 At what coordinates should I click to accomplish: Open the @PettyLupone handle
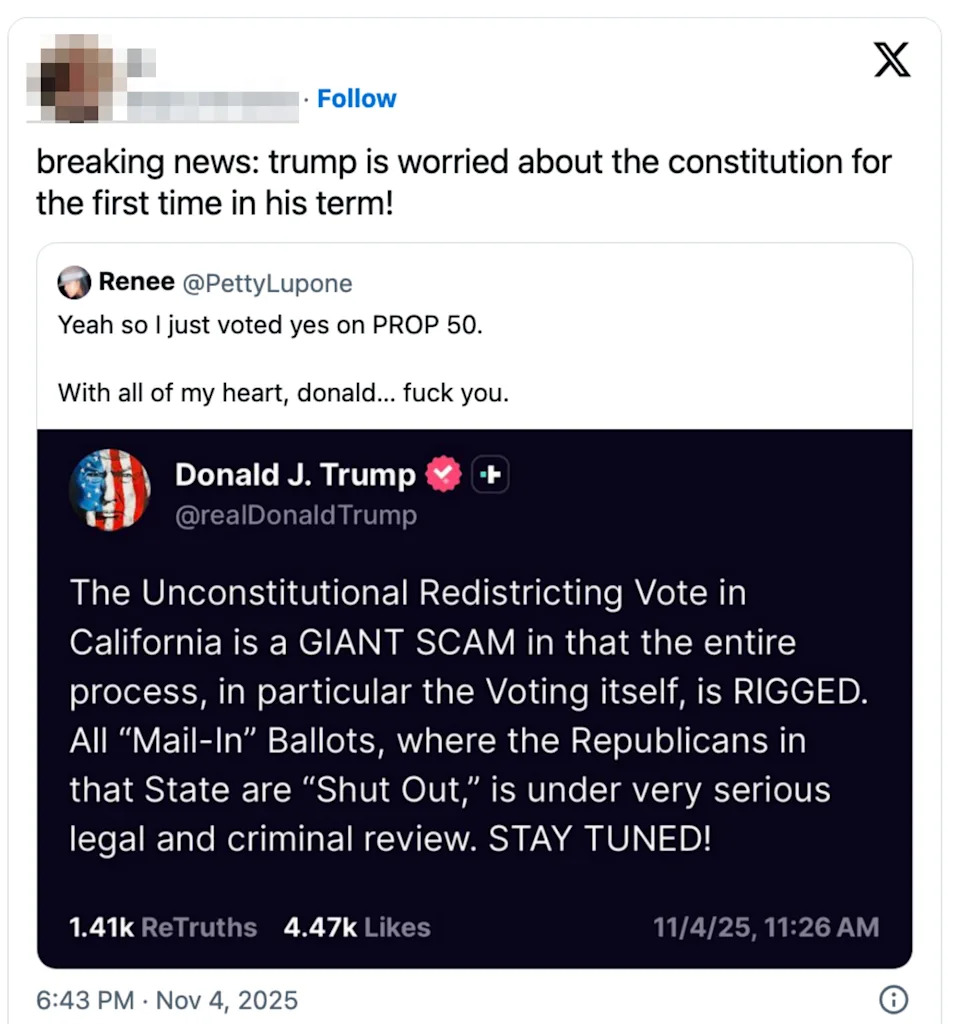click(x=267, y=284)
